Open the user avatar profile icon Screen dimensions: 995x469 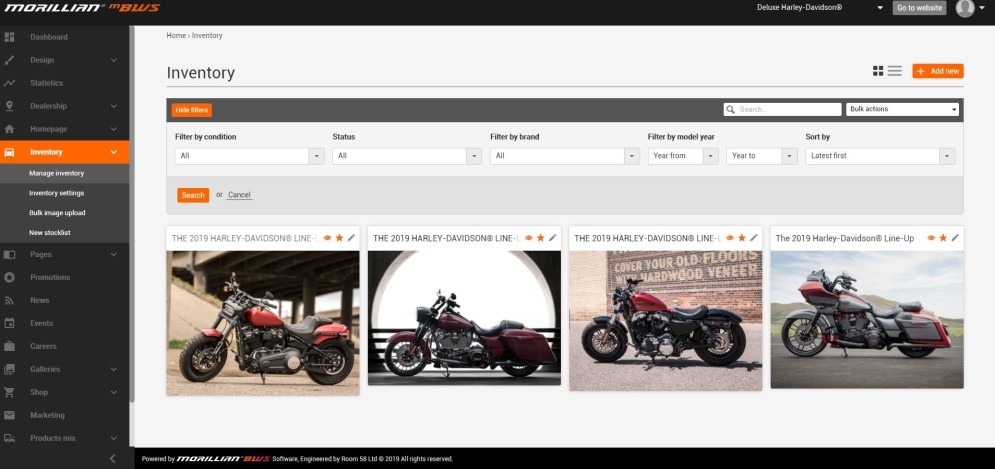click(x=965, y=8)
